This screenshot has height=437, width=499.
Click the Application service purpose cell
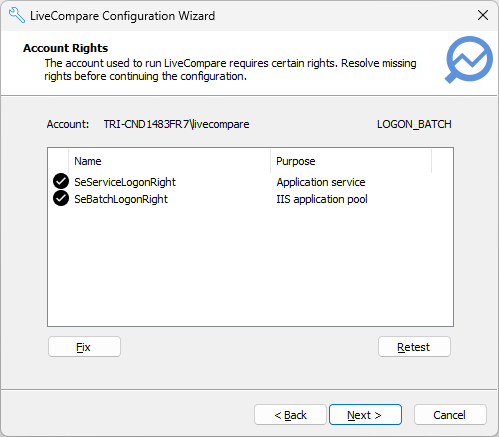[321, 182]
